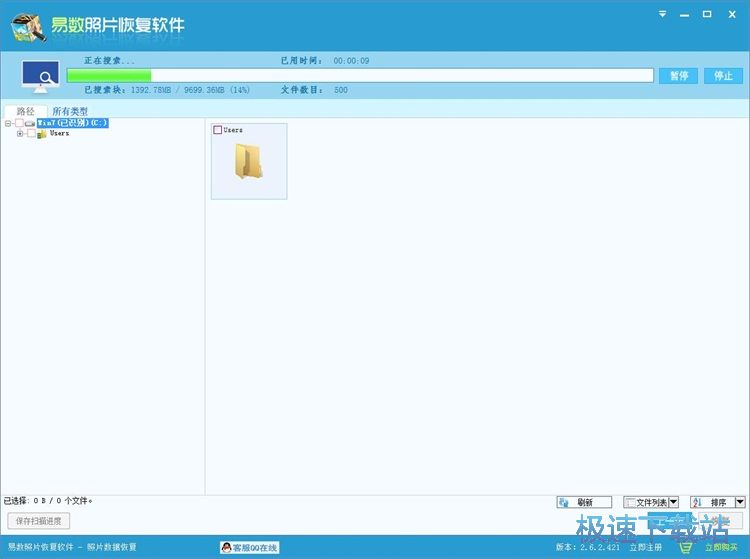Viewport: 750px width, 559px height.
Task: Open 客服QQ在线 customer service link
Action: tap(250, 547)
